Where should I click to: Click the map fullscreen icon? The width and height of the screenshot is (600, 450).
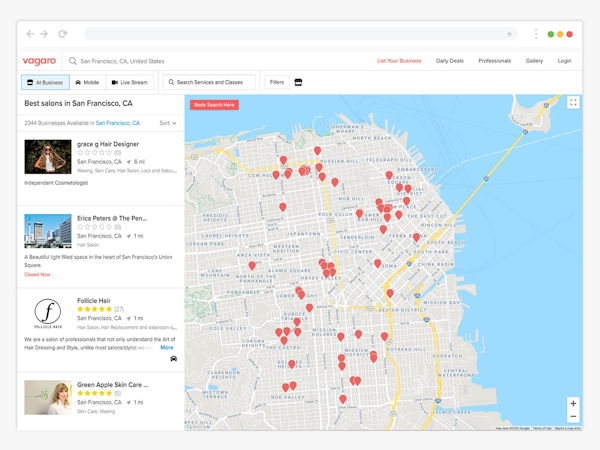coord(573,103)
